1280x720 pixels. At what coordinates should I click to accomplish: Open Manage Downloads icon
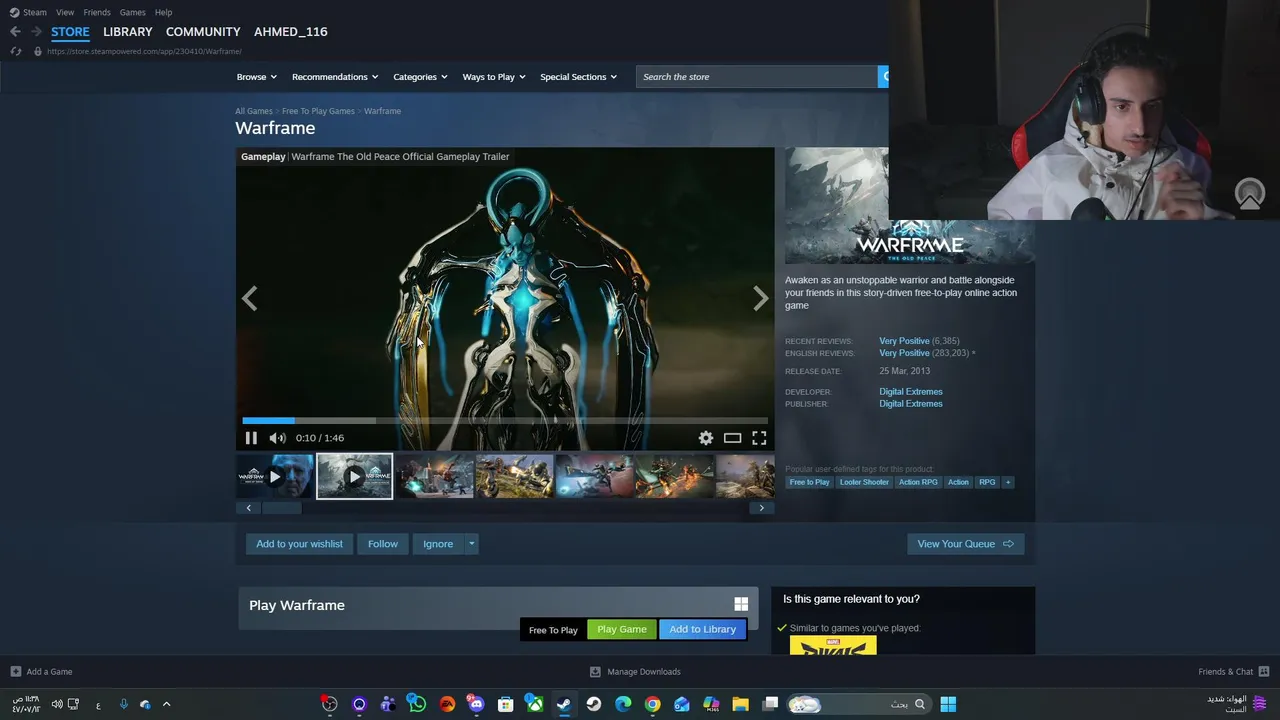coord(595,672)
